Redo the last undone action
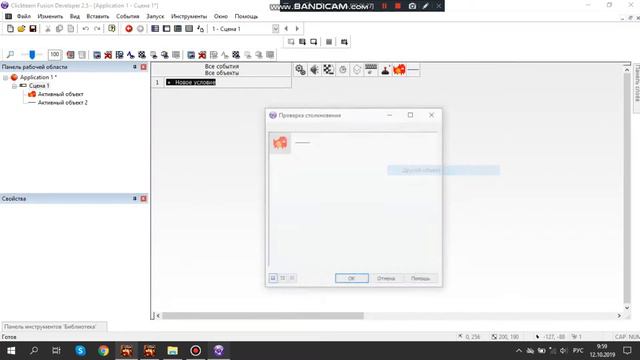 (97, 29)
